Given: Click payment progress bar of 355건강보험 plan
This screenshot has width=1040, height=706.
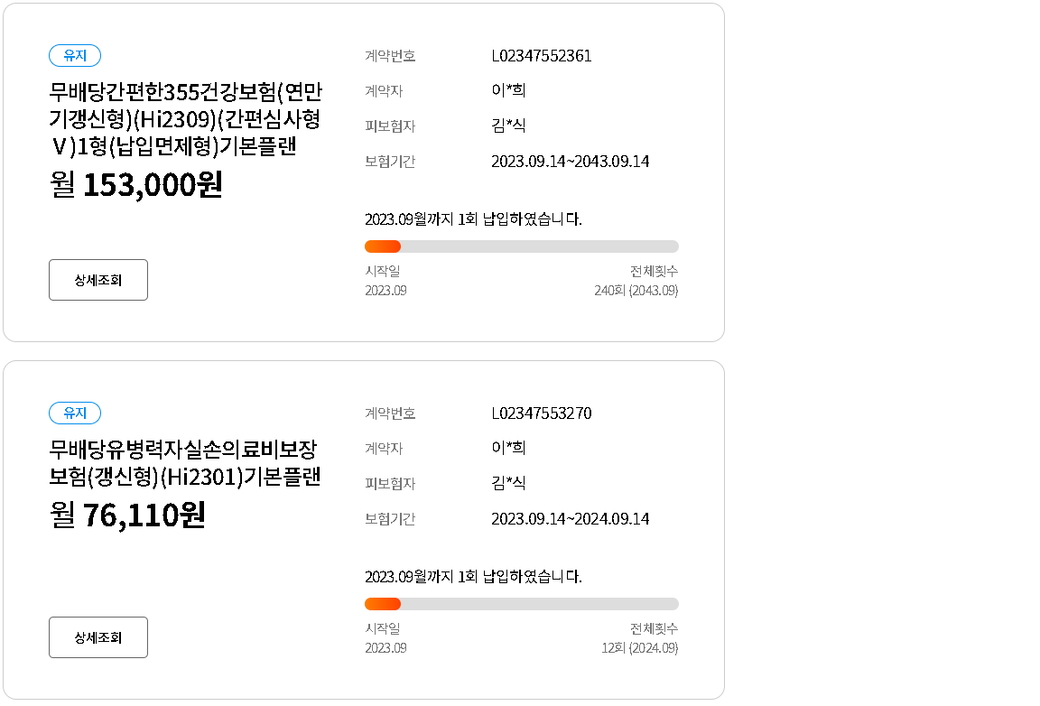Looking at the screenshot, I should click(521, 246).
